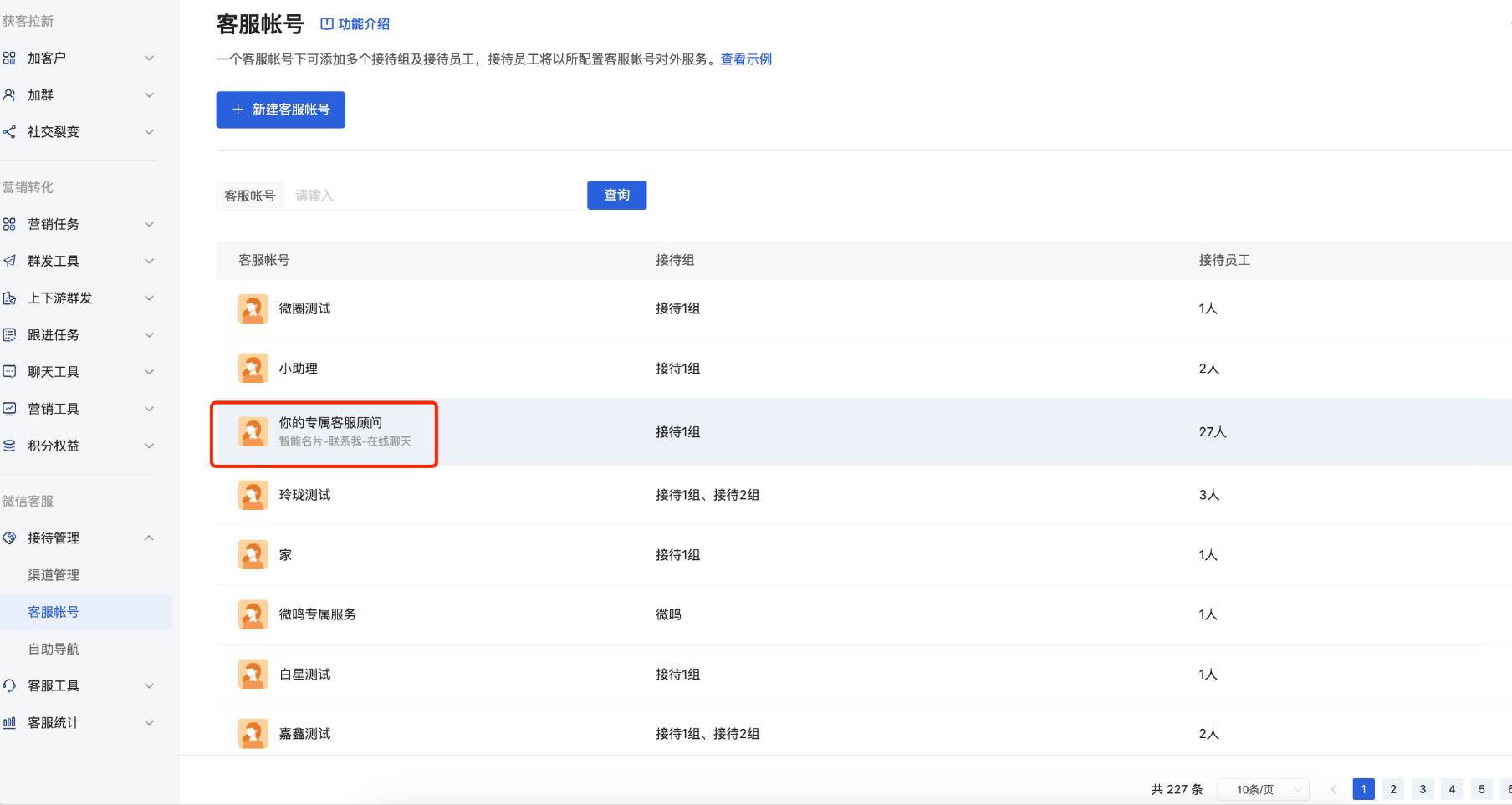Viewport: 1512px width, 805px height.
Task: Click the 营销任务 grid icon
Action: 9,224
